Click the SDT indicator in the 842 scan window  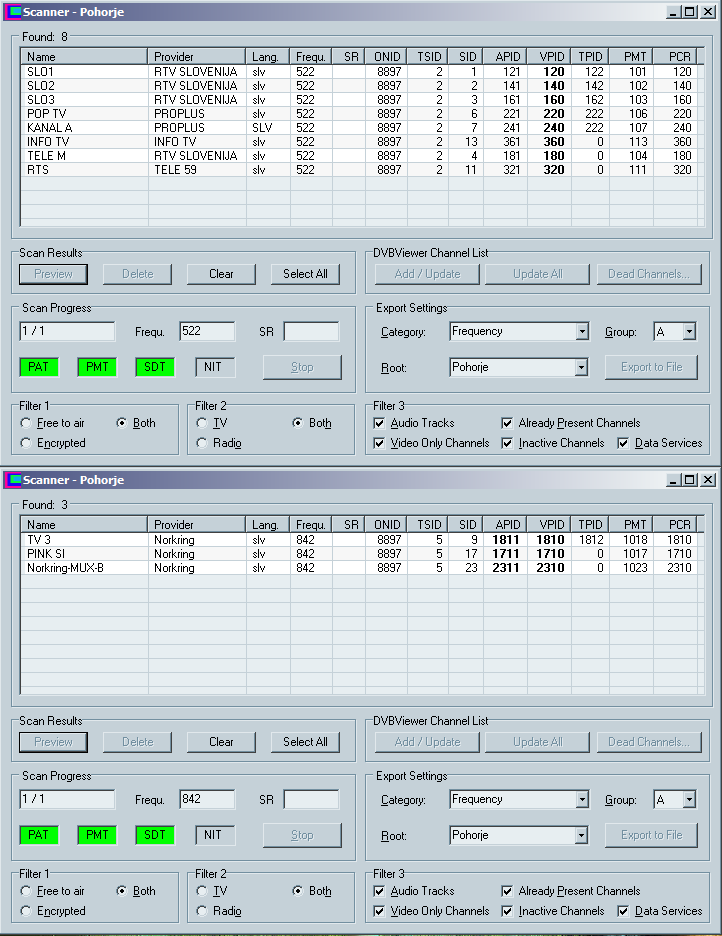click(x=155, y=835)
